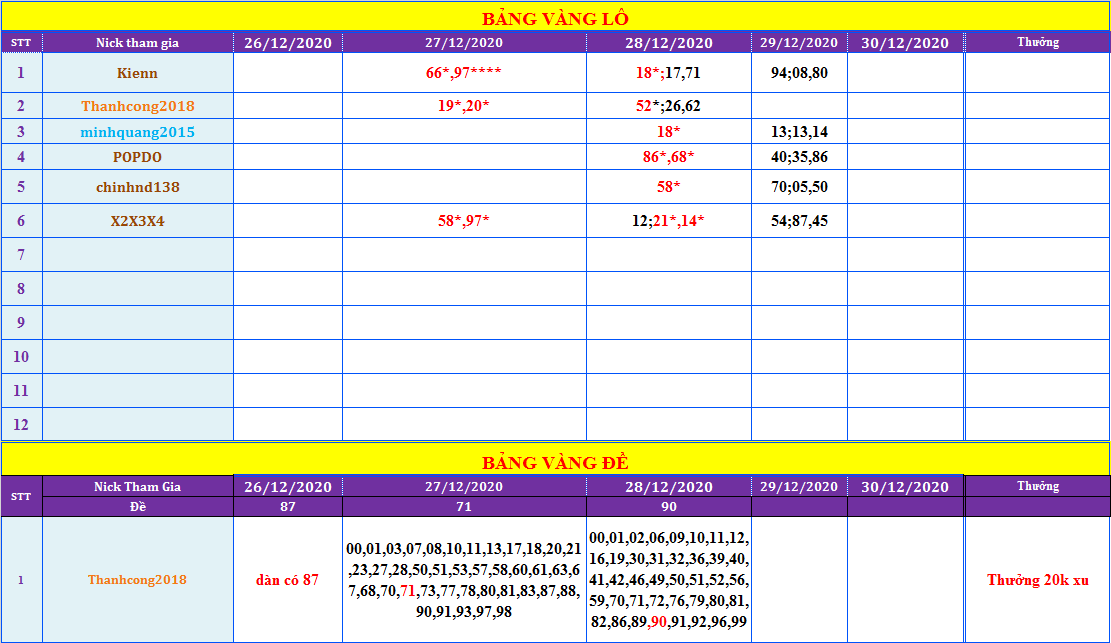Click the cell '40;35,86'
The width and height of the screenshot is (1111, 643).
(799, 157)
